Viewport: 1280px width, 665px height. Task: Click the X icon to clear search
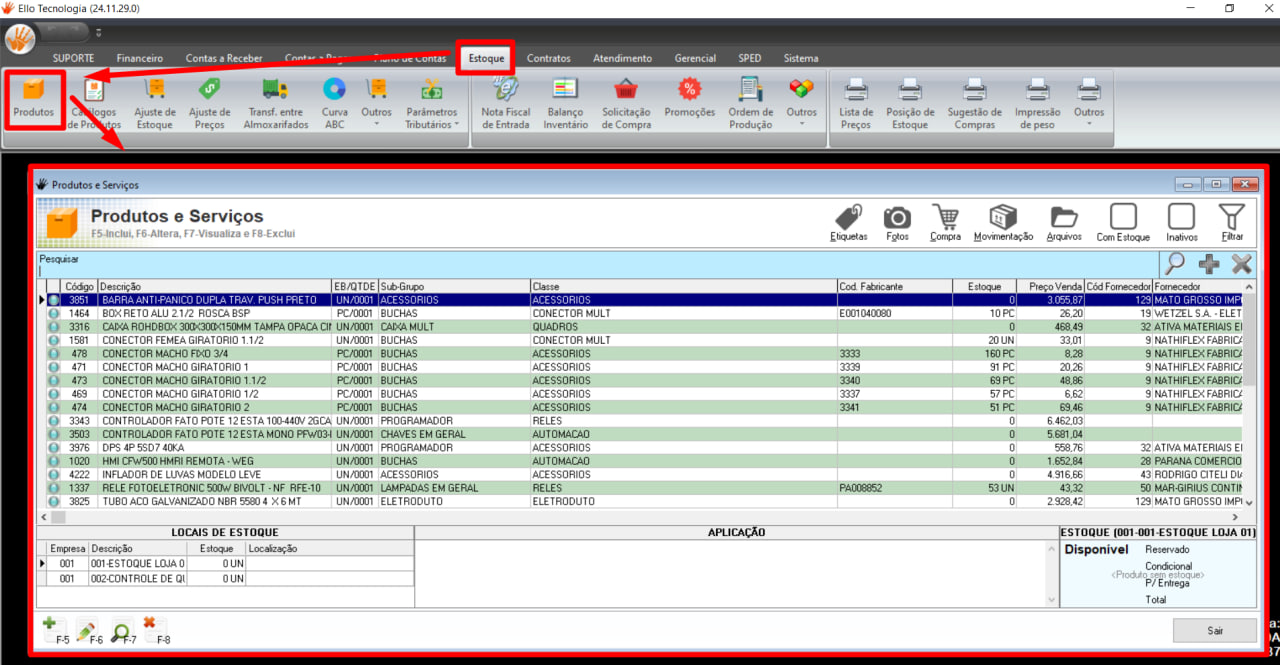coord(1242,264)
